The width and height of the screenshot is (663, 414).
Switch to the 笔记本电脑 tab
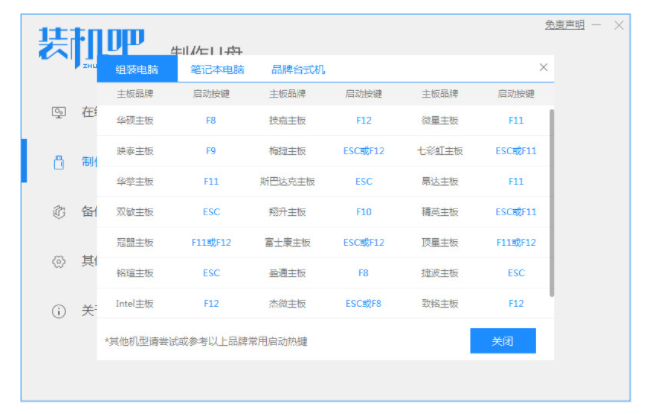(217, 70)
